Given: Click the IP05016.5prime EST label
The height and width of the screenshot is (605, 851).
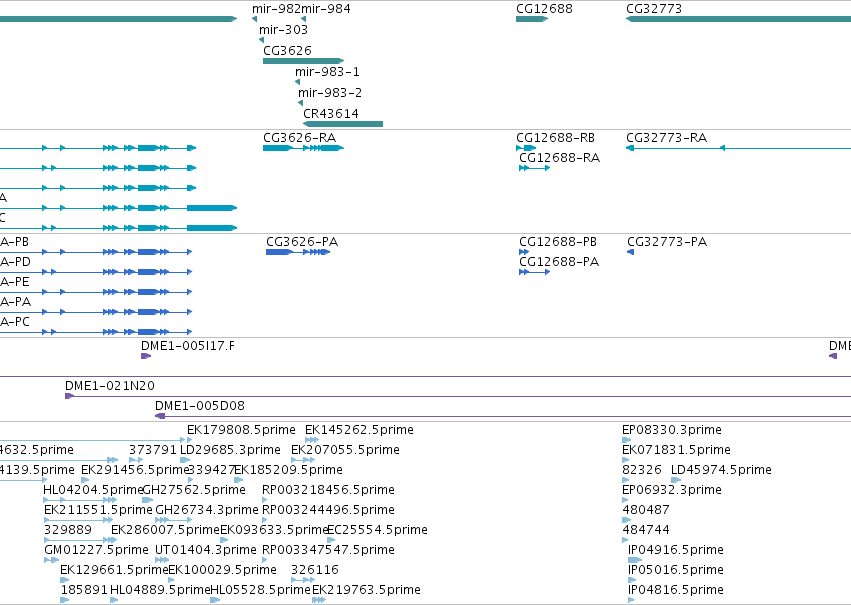Looking at the screenshot, I should 676,570.
